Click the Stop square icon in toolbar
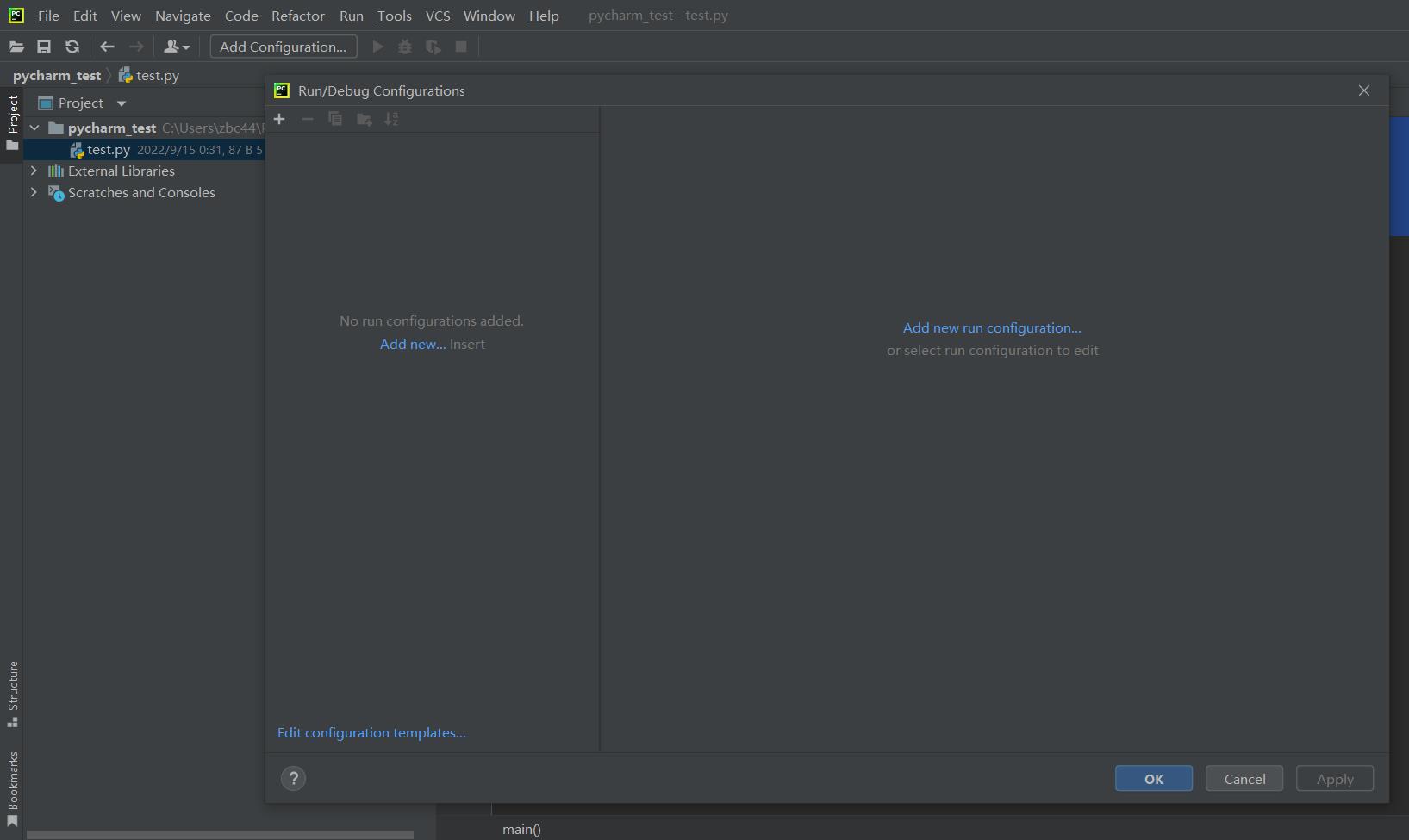 461,47
